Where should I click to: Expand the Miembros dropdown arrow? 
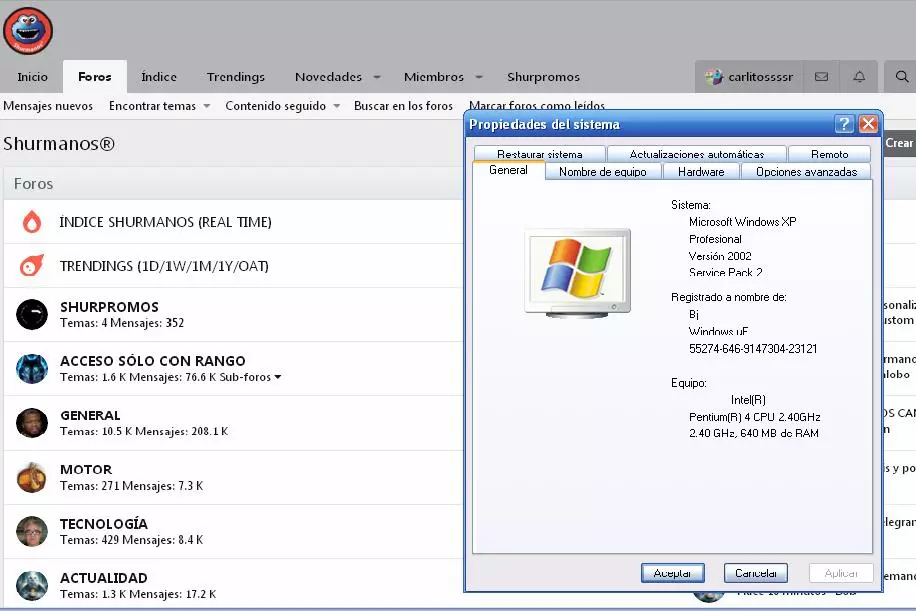479,77
